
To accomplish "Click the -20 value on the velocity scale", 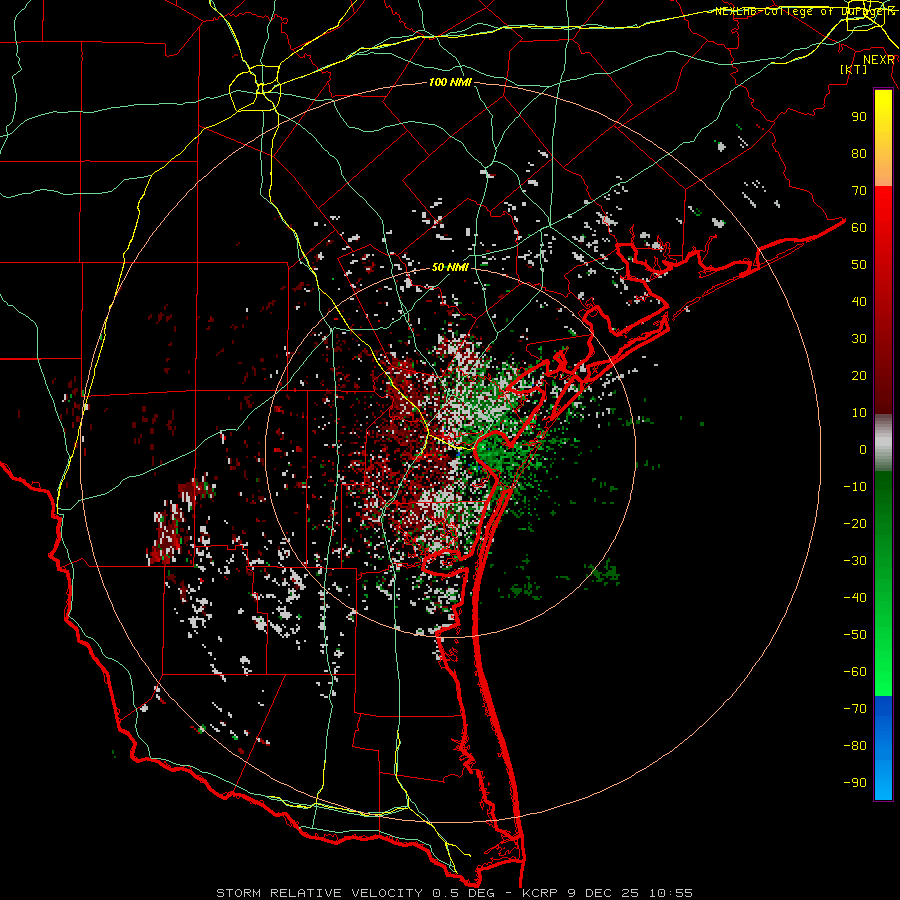I will pyautogui.click(x=855, y=523).
